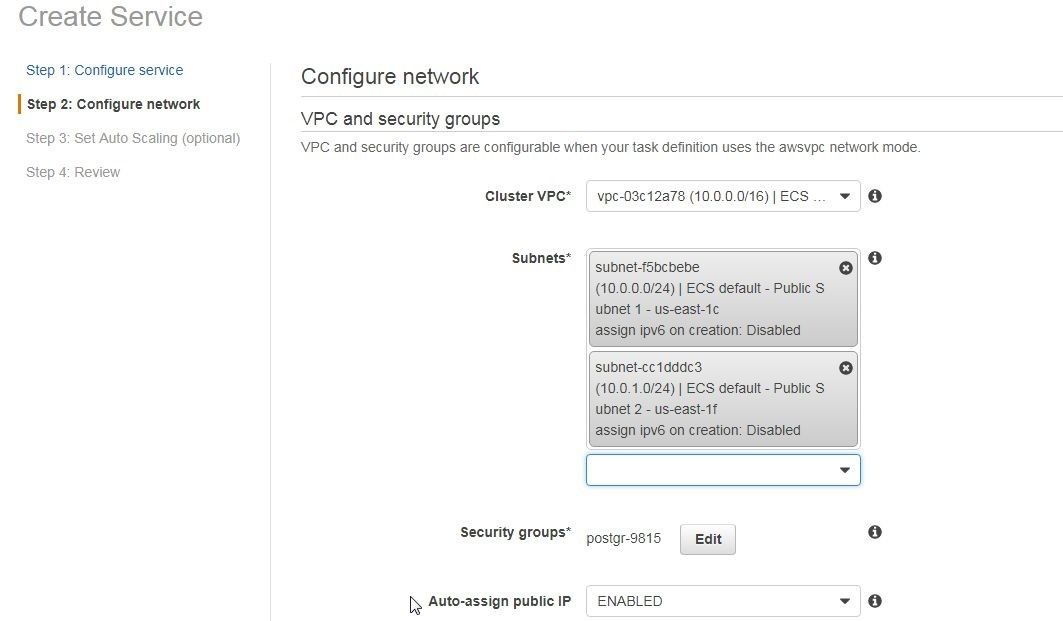Remove subnet-cc1dddc3 with its X icon
1063x621 pixels.
[x=845, y=367]
